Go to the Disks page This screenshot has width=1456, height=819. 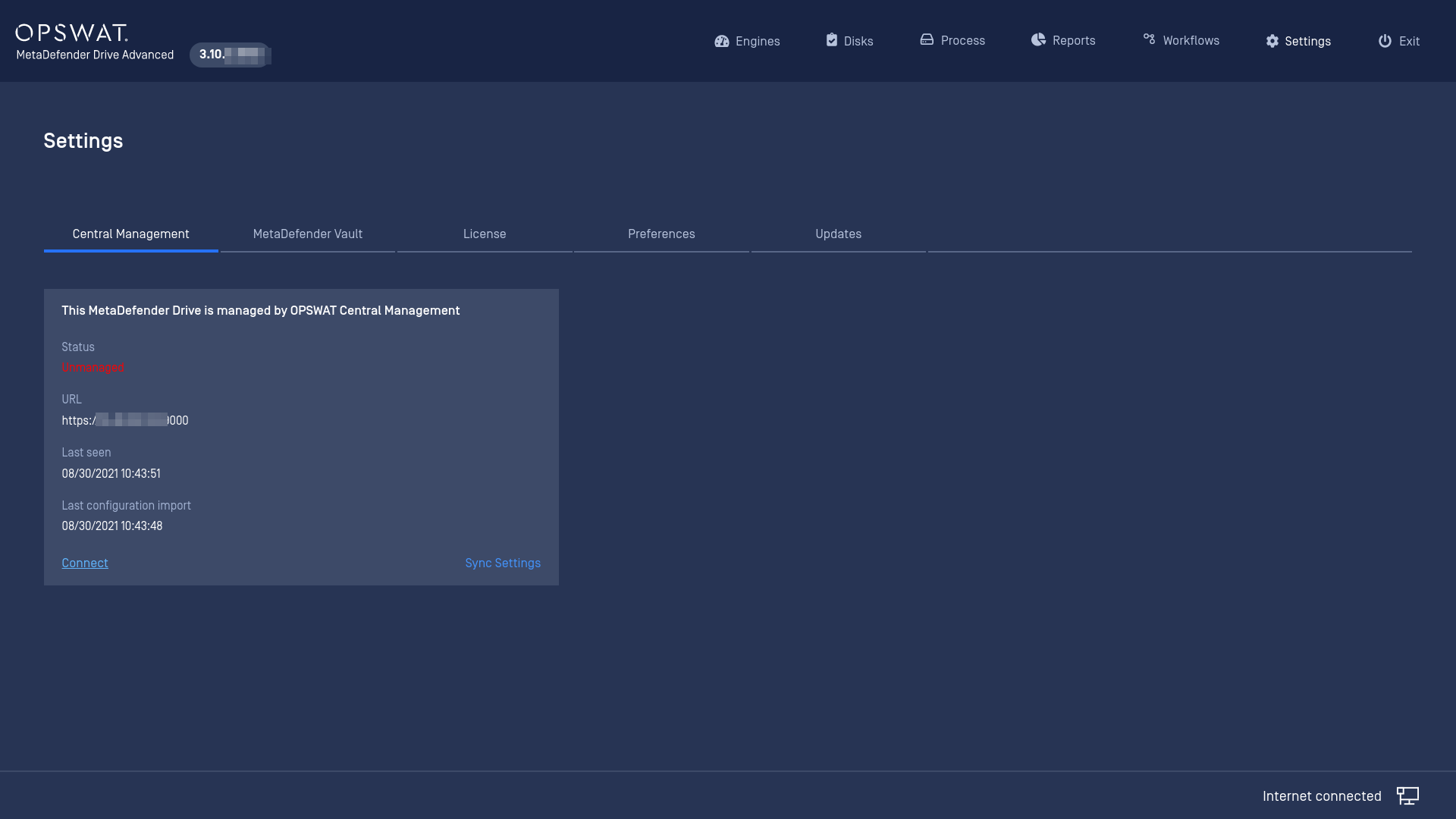click(858, 41)
